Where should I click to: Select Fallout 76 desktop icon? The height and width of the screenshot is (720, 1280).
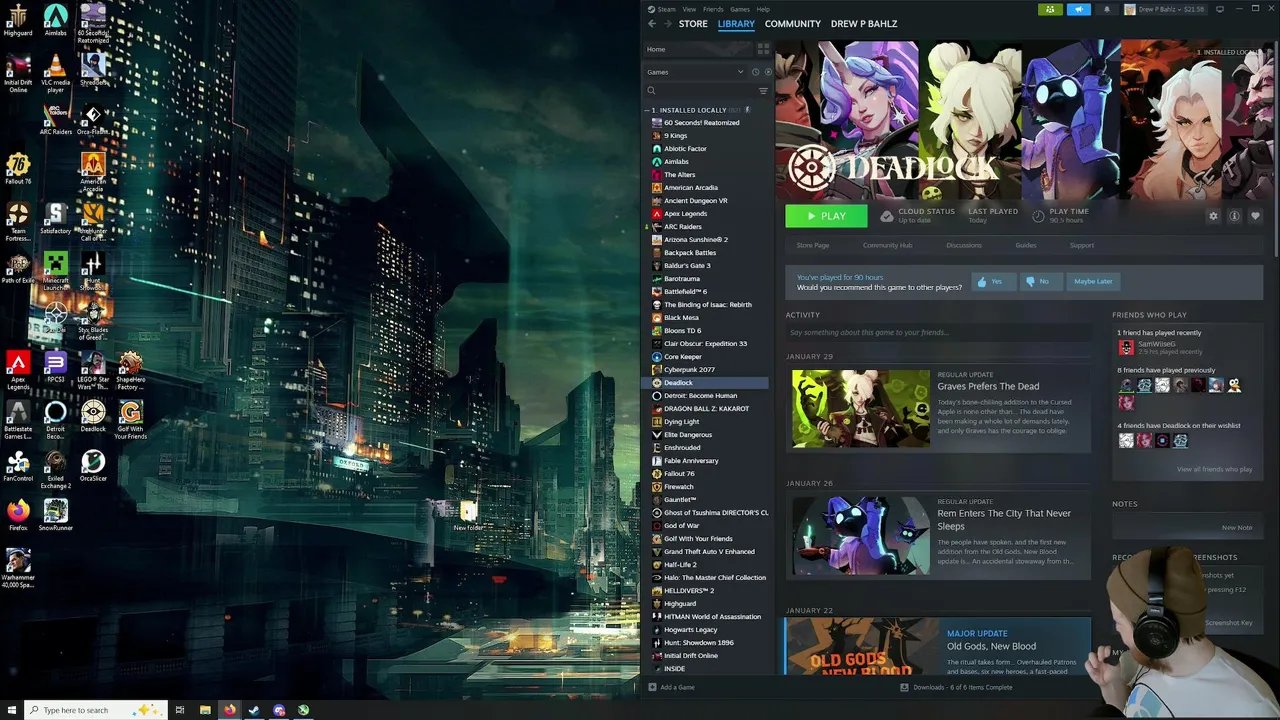pyautogui.click(x=18, y=169)
